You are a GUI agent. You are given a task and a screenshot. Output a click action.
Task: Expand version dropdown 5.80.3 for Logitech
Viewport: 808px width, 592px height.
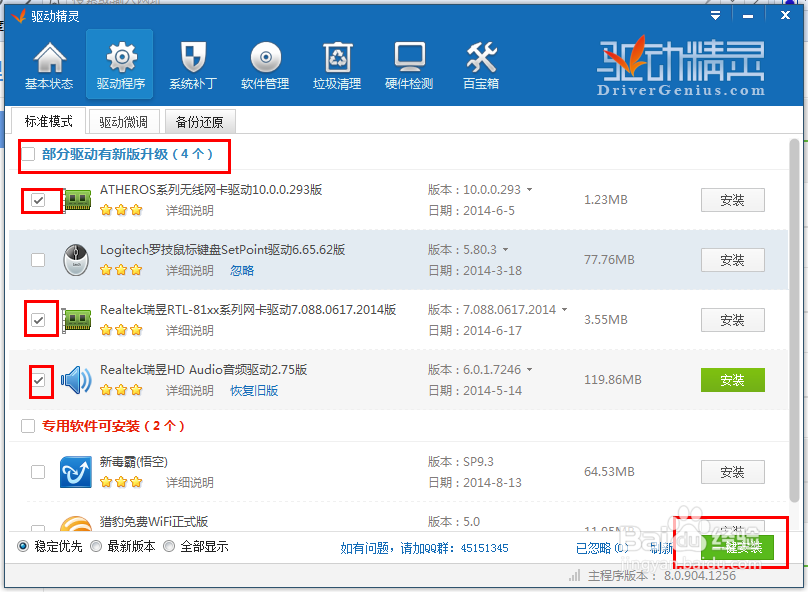click(x=506, y=250)
